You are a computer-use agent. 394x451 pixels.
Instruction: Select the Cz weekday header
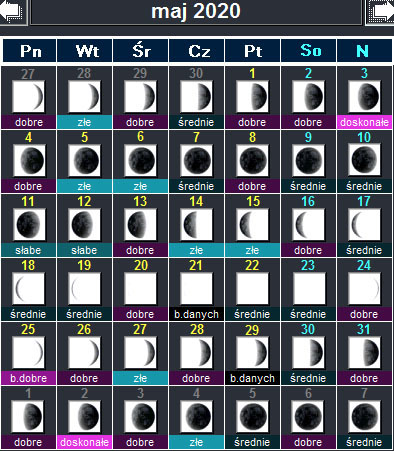pos(197,51)
